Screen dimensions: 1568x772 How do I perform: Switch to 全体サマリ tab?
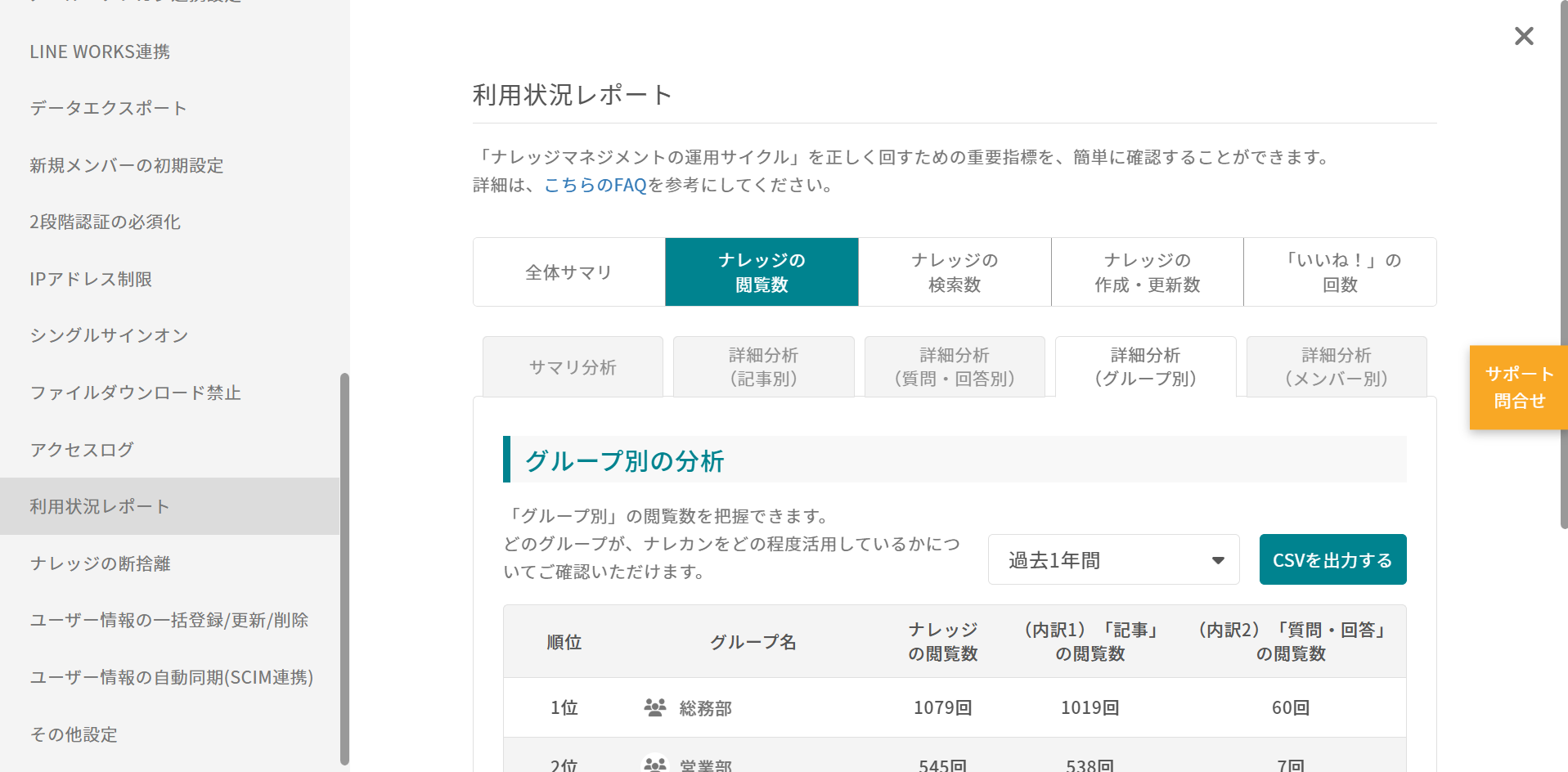[x=568, y=272]
